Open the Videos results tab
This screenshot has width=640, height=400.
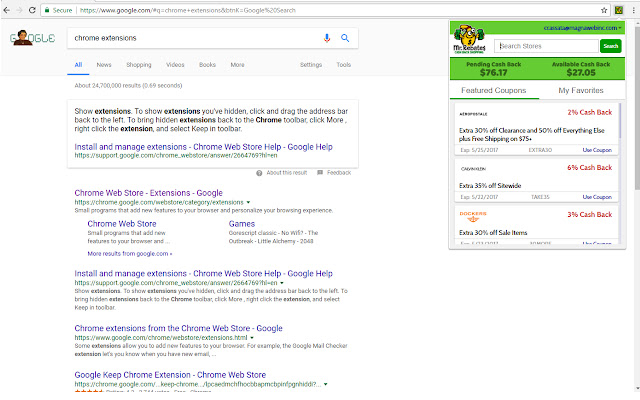point(175,64)
